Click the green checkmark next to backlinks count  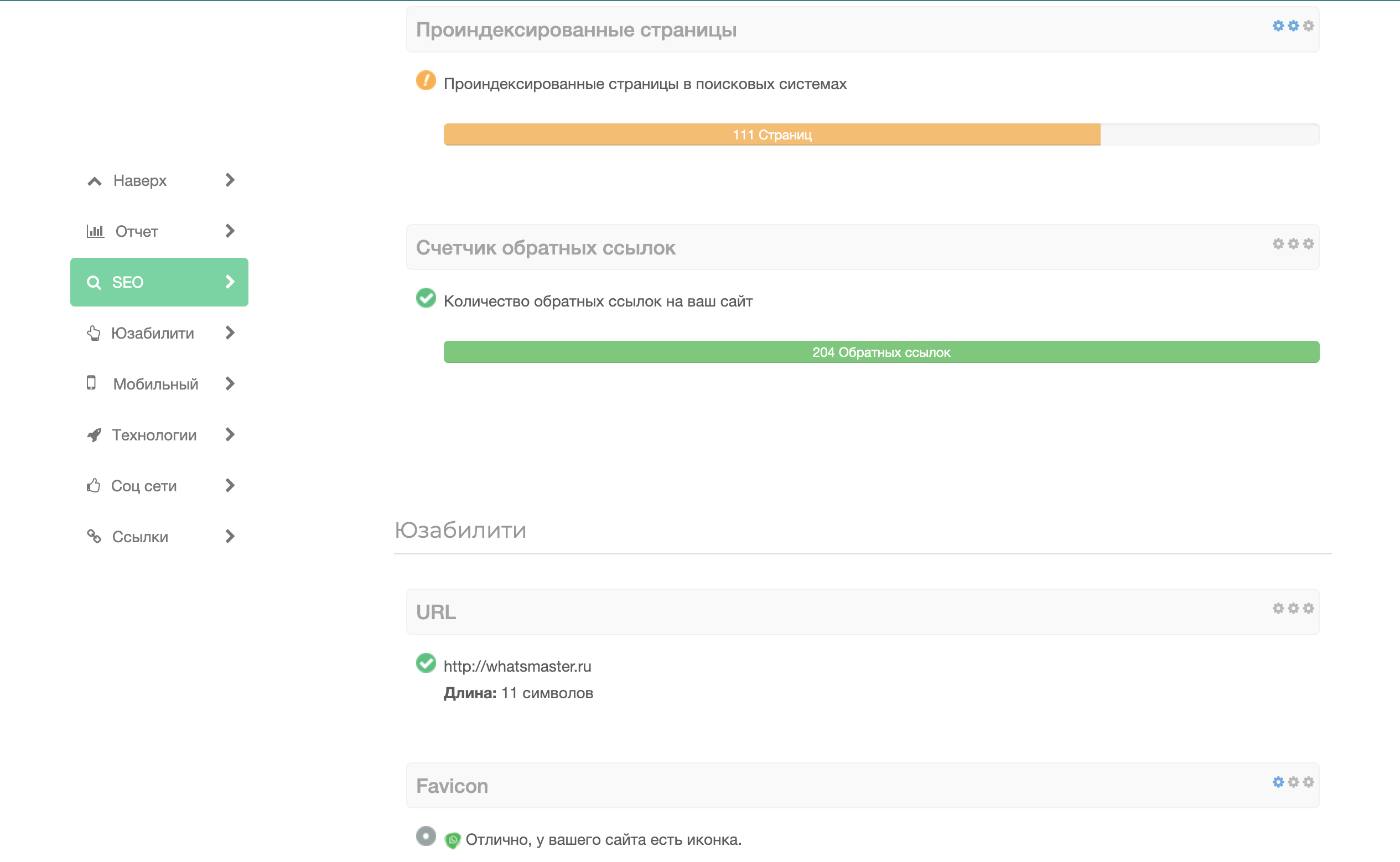426,298
